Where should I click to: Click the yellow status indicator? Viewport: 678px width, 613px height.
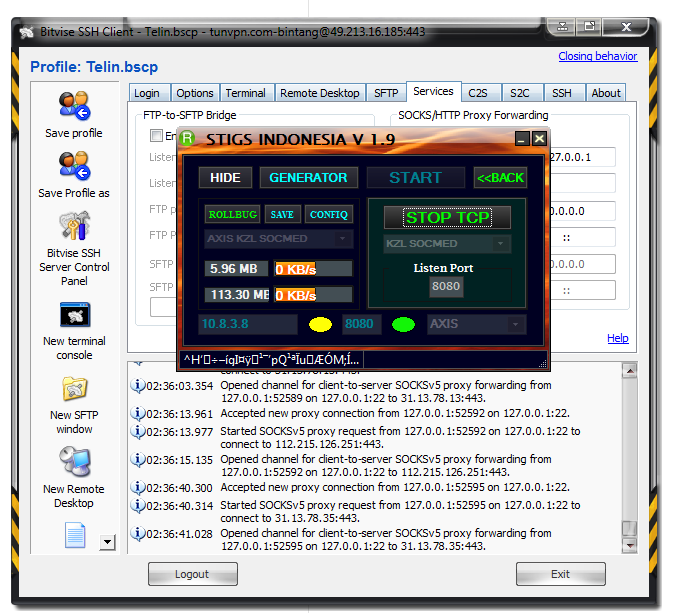point(320,324)
